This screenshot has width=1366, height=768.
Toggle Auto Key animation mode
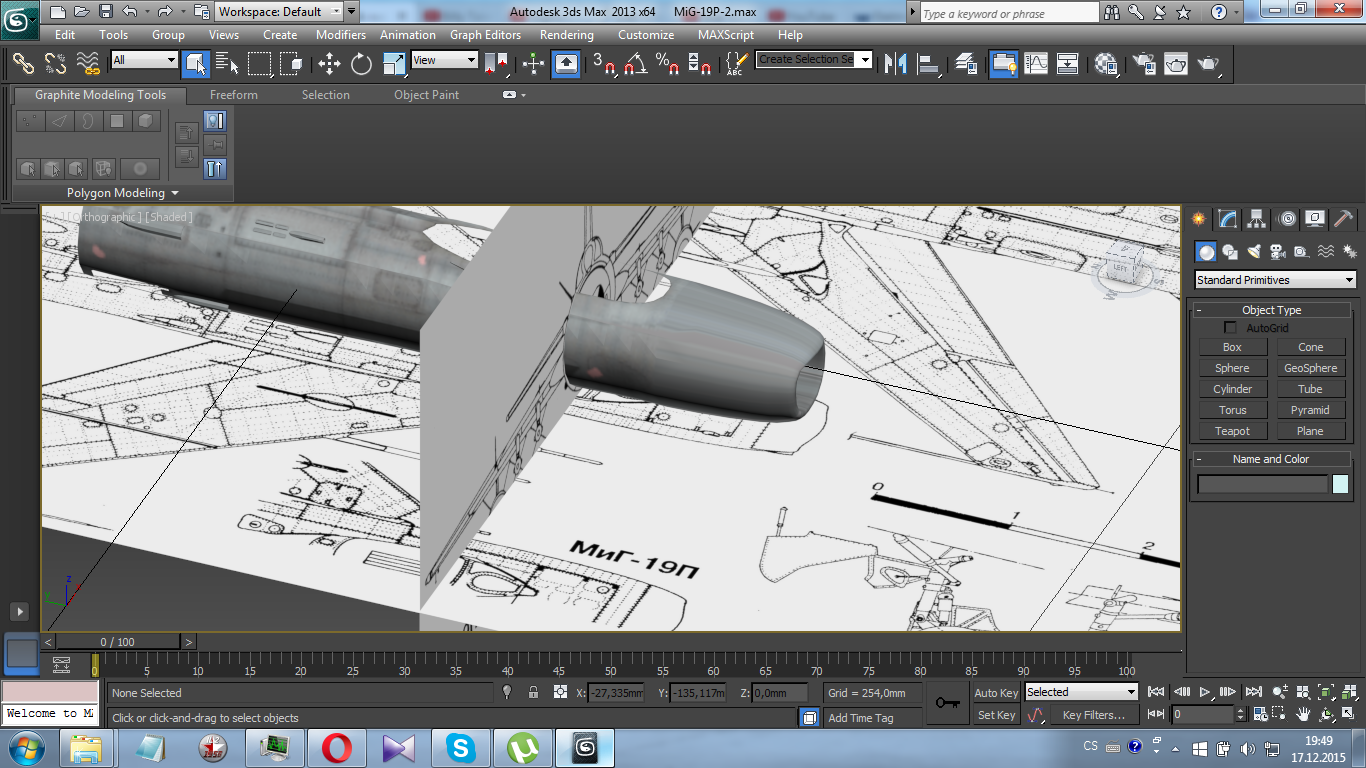(x=995, y=693)
